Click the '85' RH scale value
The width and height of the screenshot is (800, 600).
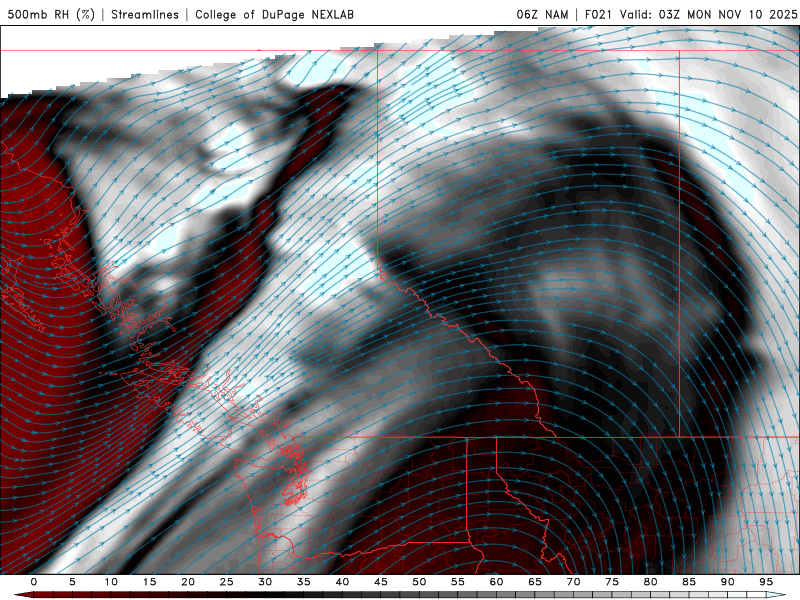coord(689,582)
